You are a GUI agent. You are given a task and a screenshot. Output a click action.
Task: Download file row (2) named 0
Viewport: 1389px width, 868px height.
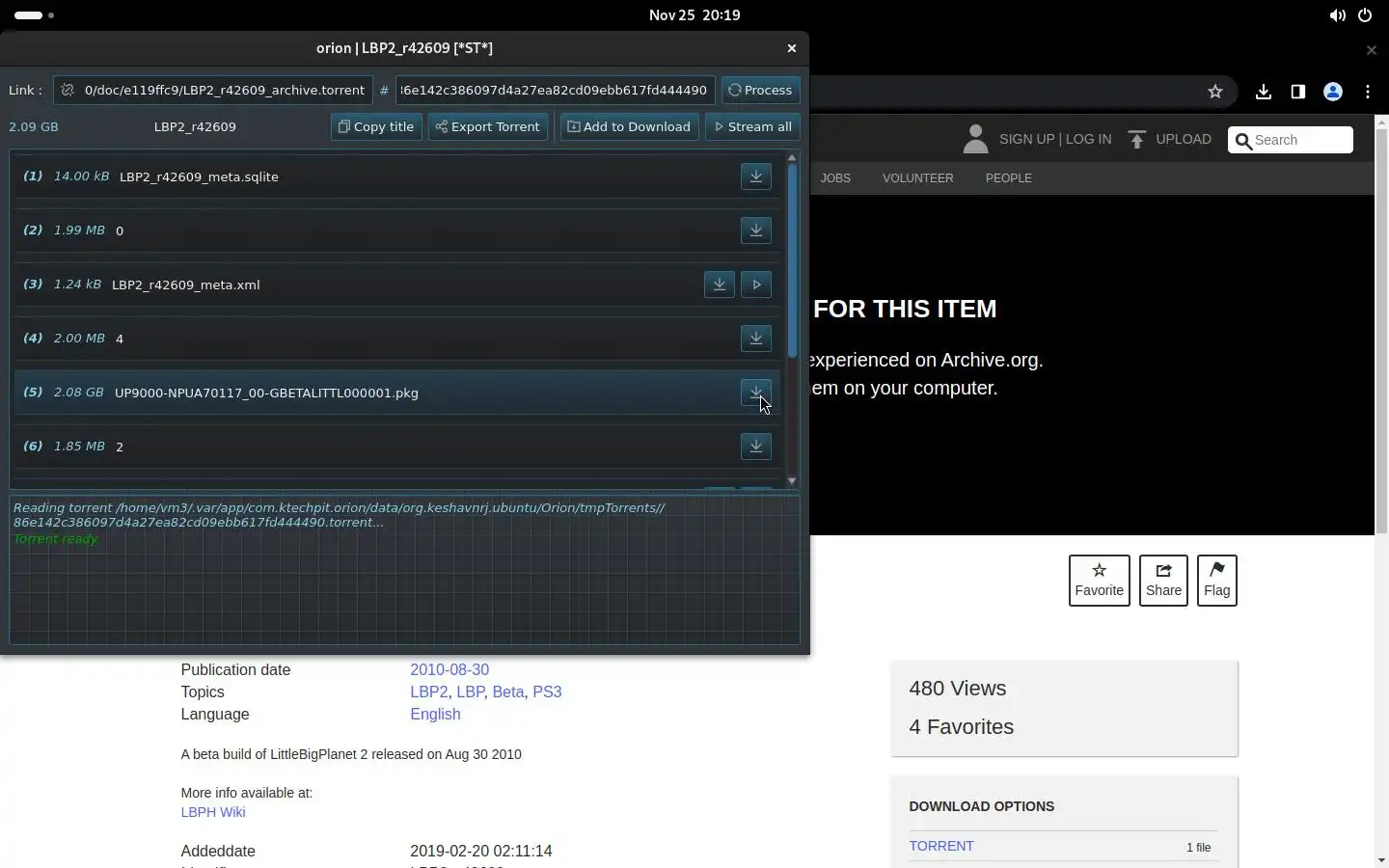(x=756, y=231)
